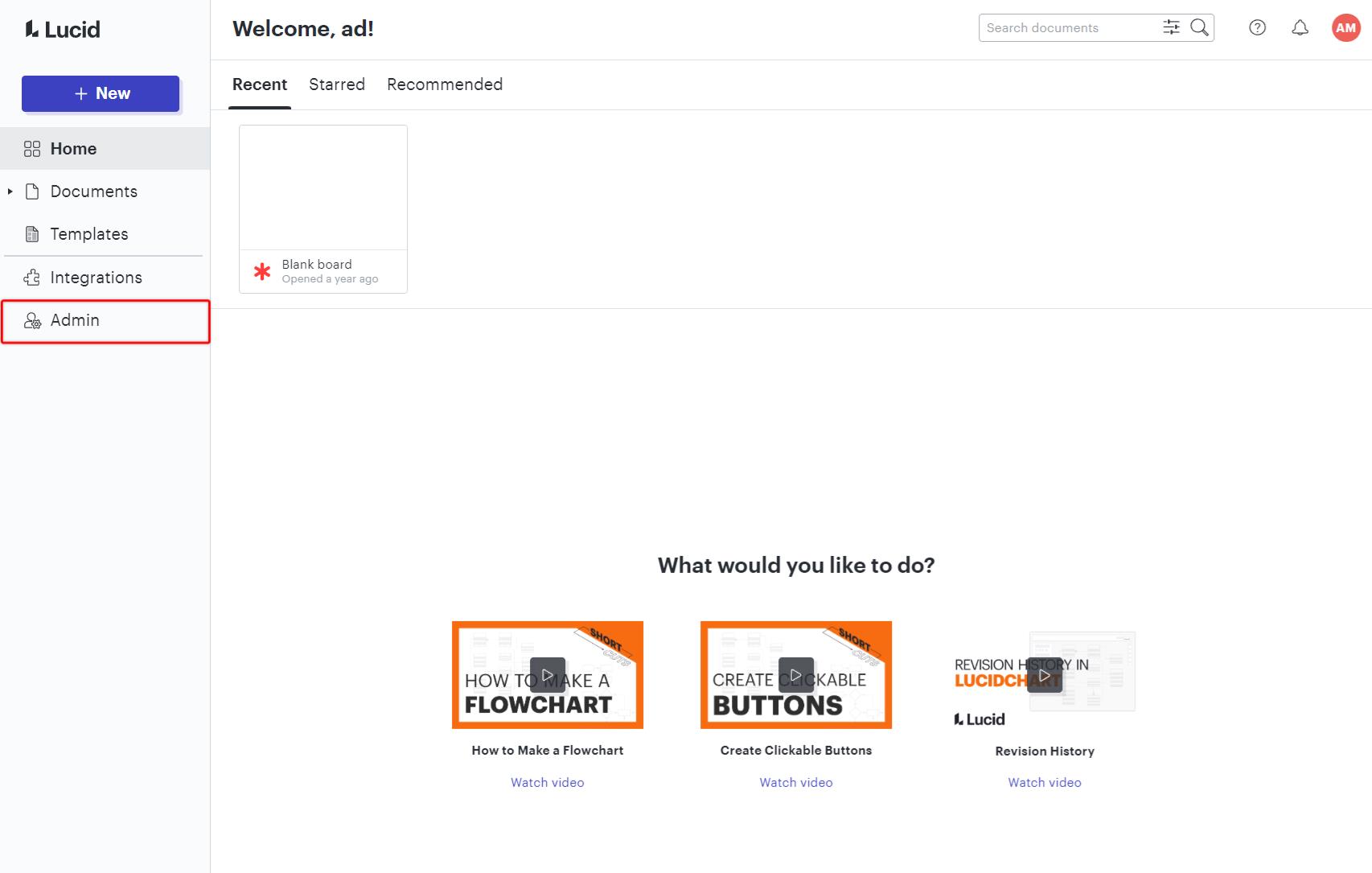Click the AM profile avatar
The height and width of the screenshot is (873, 1372).
pyautogui.click(x=1345, y=27)
